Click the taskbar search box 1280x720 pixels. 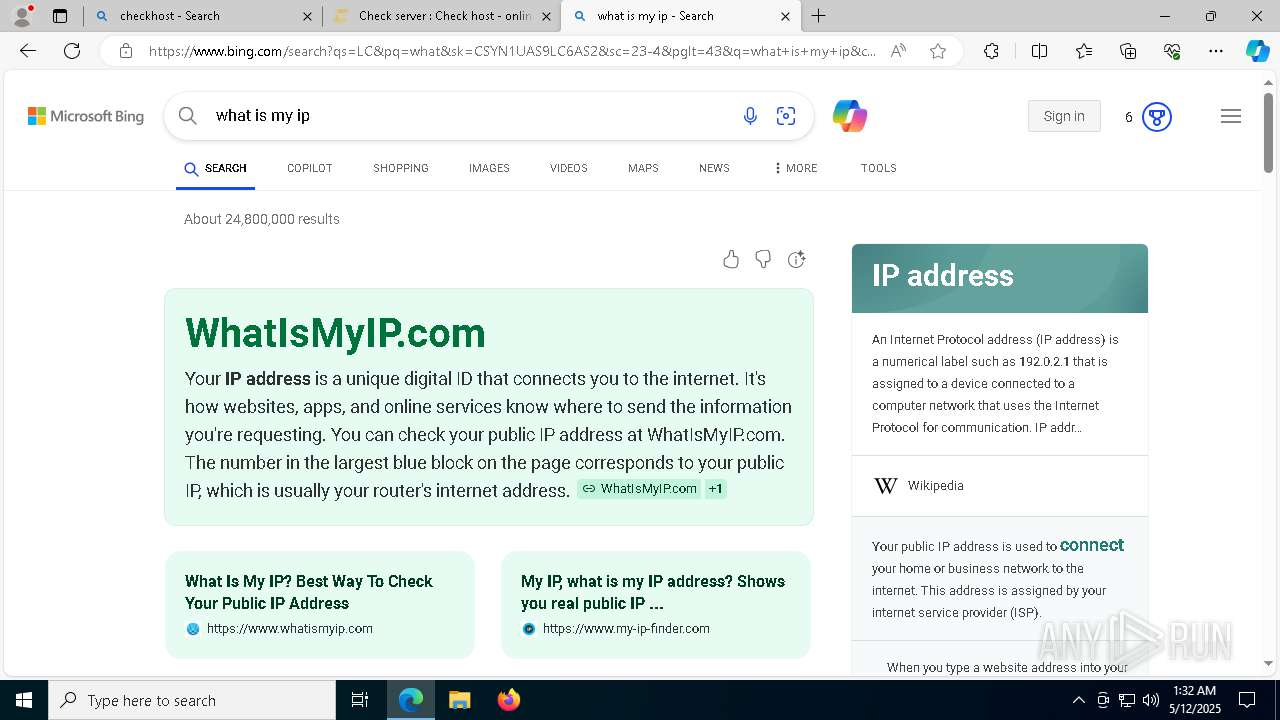tap(192, 700)
